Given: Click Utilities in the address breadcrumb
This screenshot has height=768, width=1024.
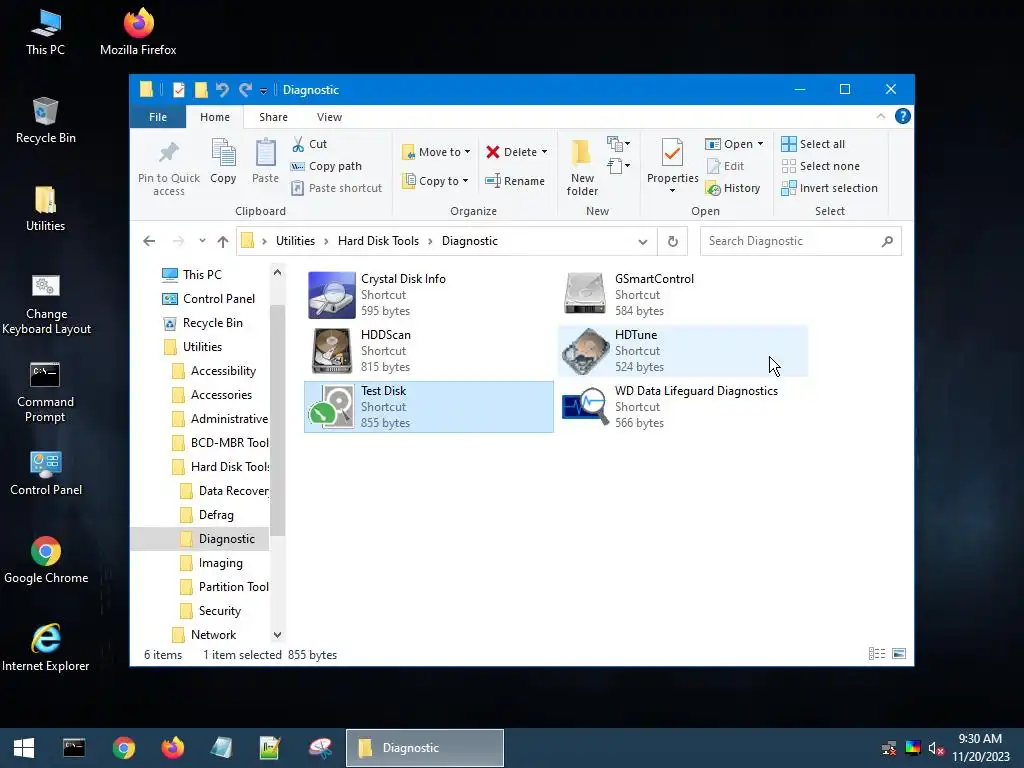Looking at the screenshot, I should tap(295, 241).
